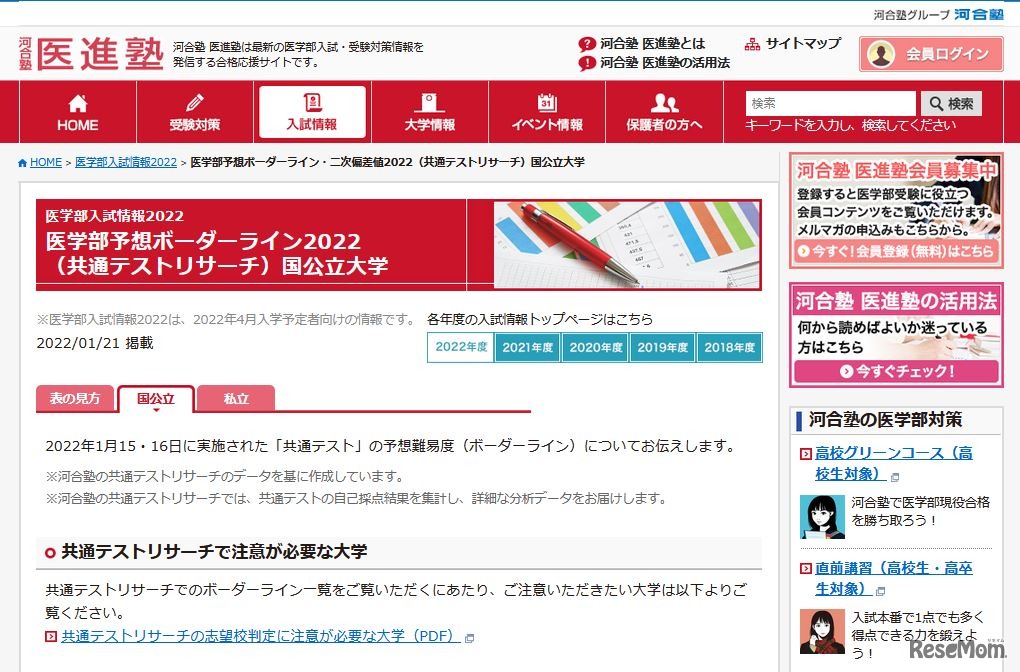Follow the HOME breadcrumb link
The height and width of the screenshot is (672, 1020).
point(46,163)
